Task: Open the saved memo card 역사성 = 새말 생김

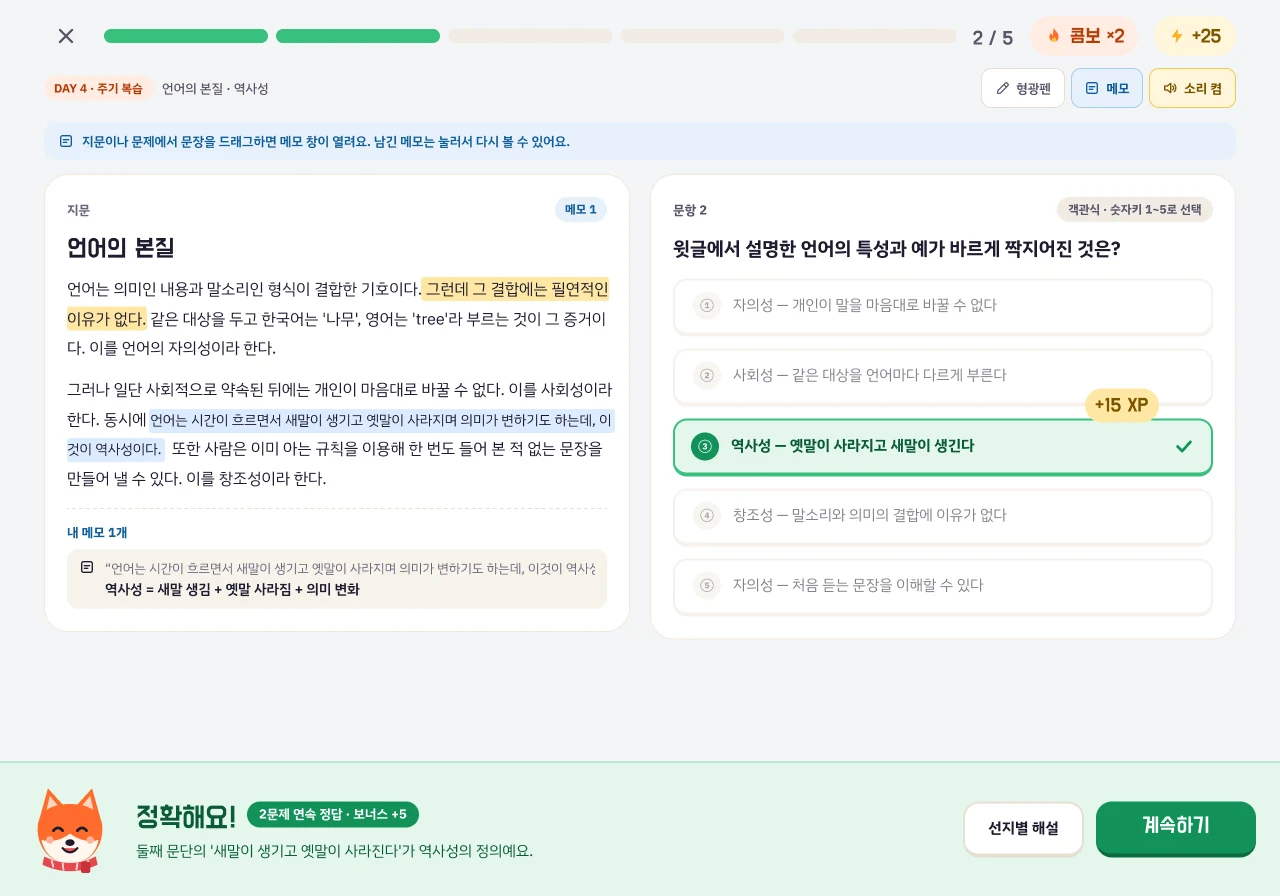Action: (x=337, y=579)
